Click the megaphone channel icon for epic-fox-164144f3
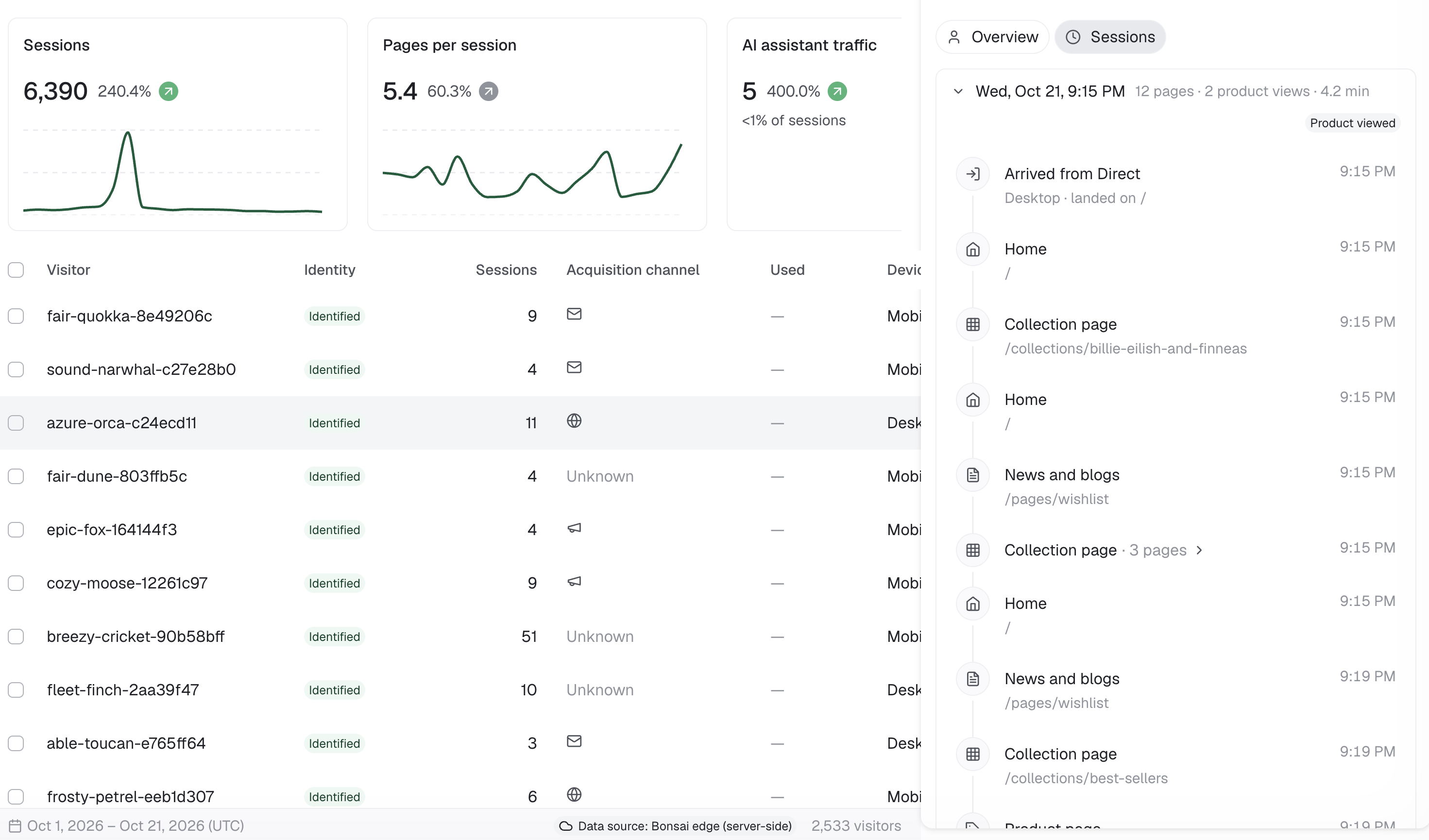Screen dimensions: 1429x840 574,528
